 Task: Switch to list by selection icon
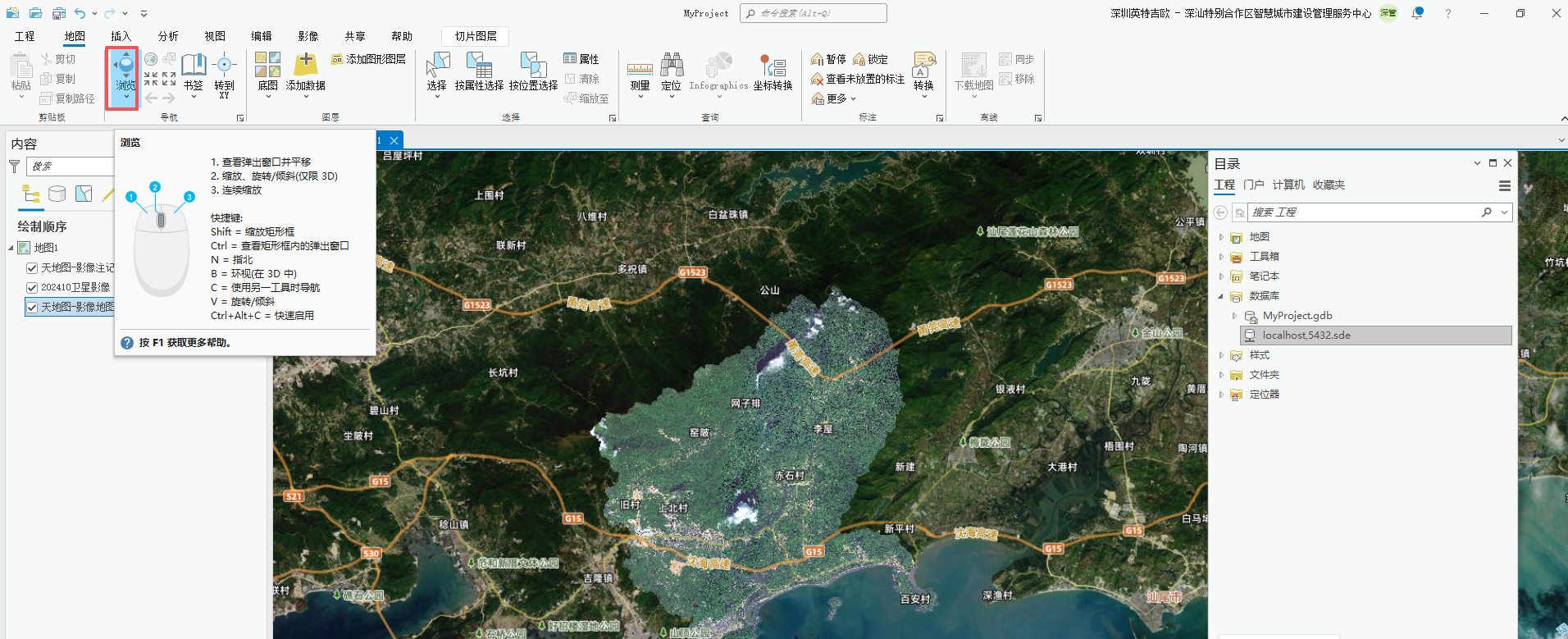pos(84,194)
